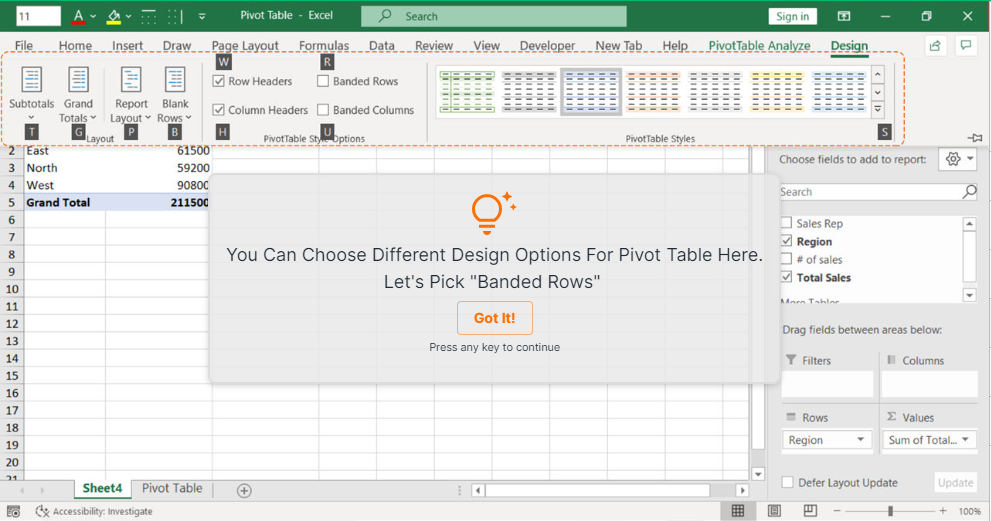Open Ribbon Display Options icon

(844, 16)
